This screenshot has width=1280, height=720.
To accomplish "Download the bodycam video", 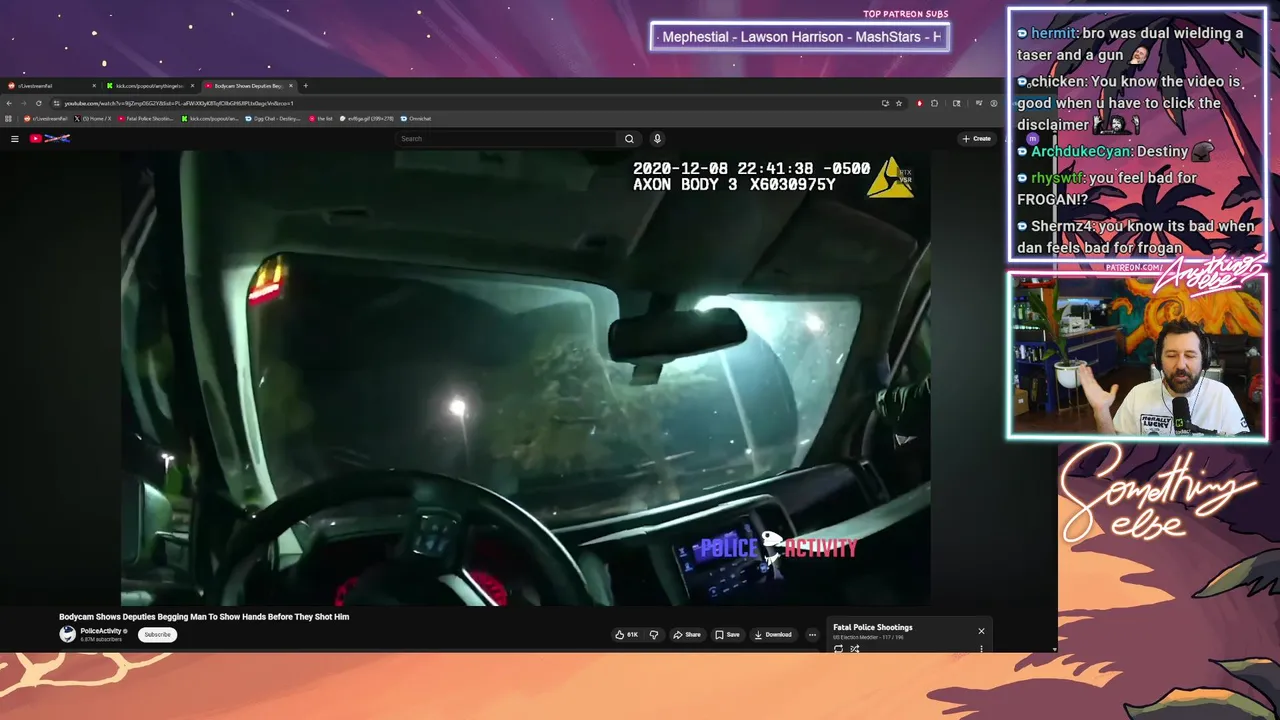I will [773, 634].
